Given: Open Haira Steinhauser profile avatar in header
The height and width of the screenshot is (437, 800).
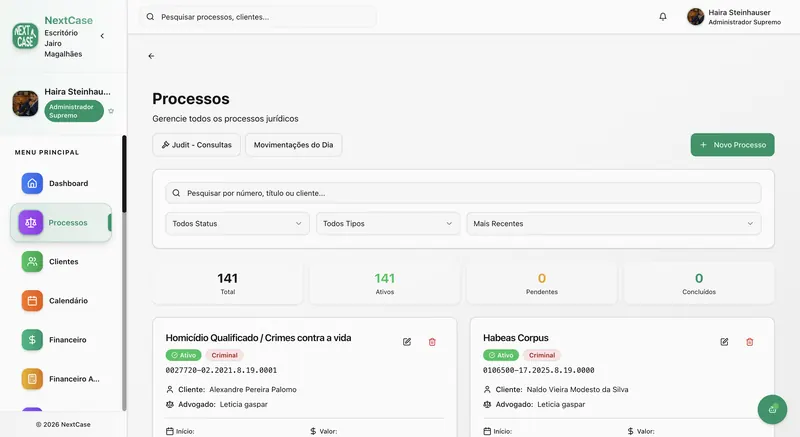Looking at the screenshot, I should click(695, 17).
